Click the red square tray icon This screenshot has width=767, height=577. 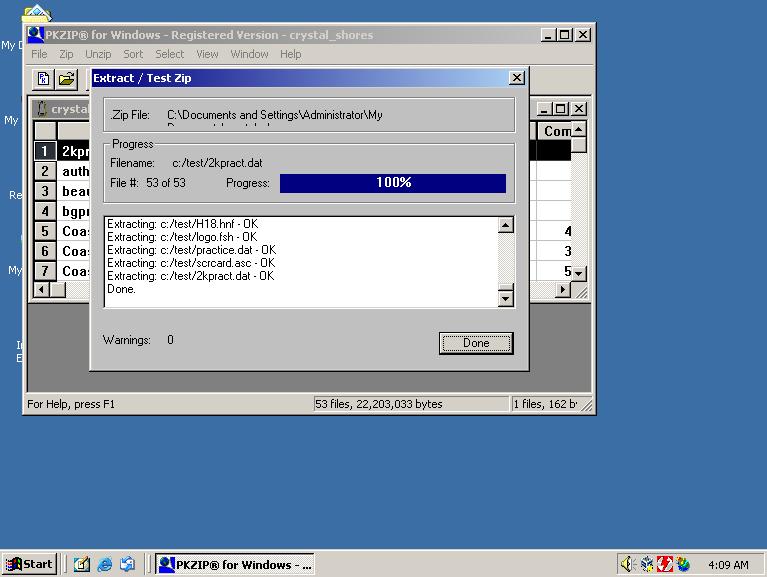[x=665, y=564]
